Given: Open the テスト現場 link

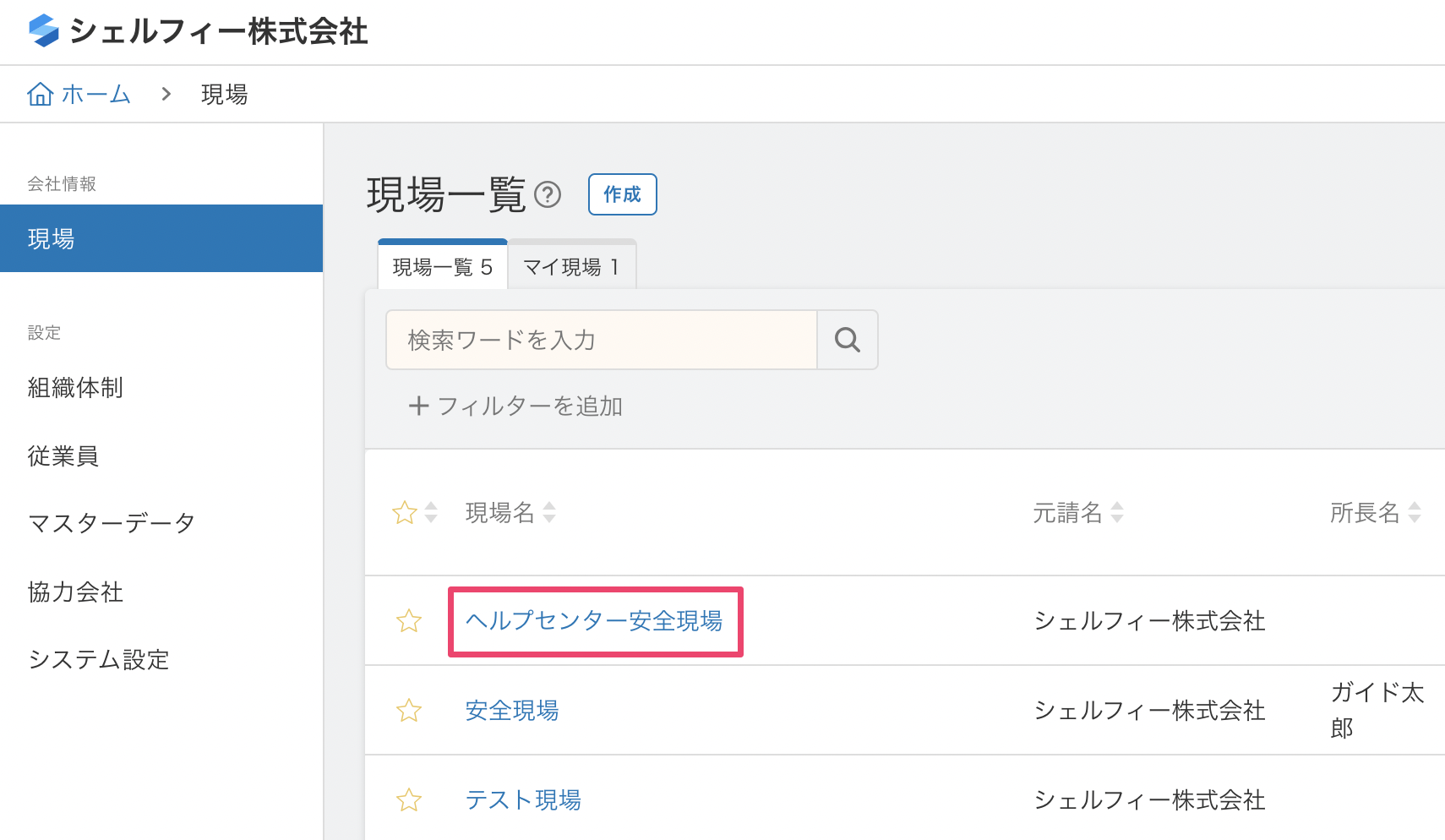Looking at the screenshot, I should tap(522, 799).
